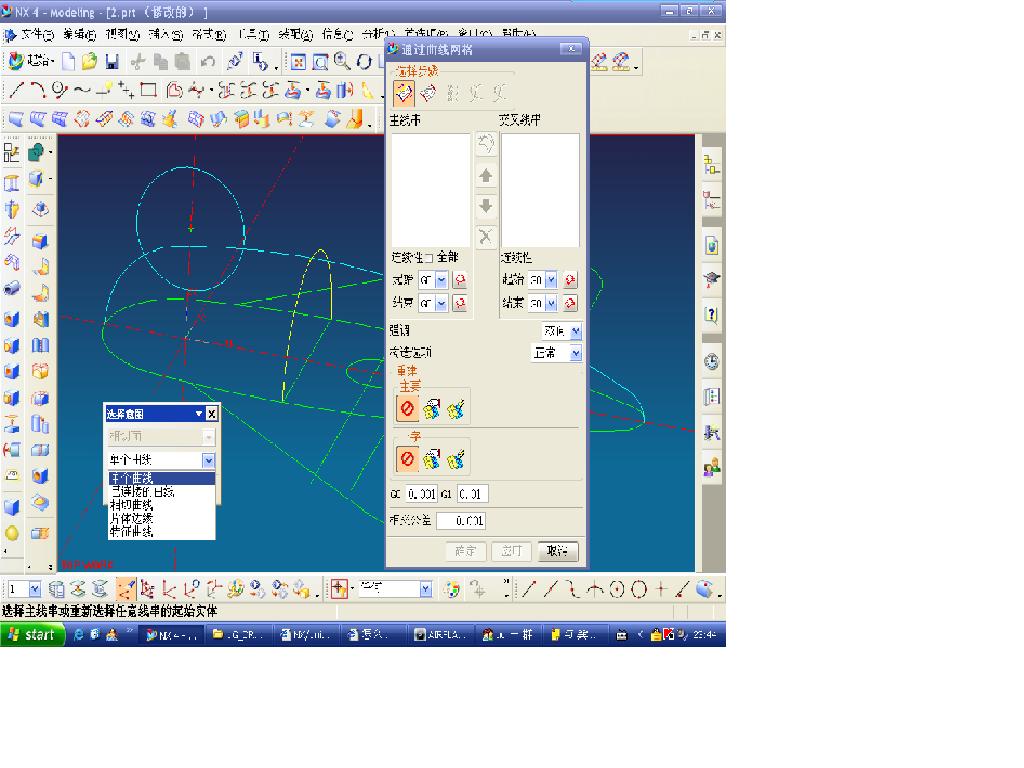Select the Line curve tool

point(16,89)
